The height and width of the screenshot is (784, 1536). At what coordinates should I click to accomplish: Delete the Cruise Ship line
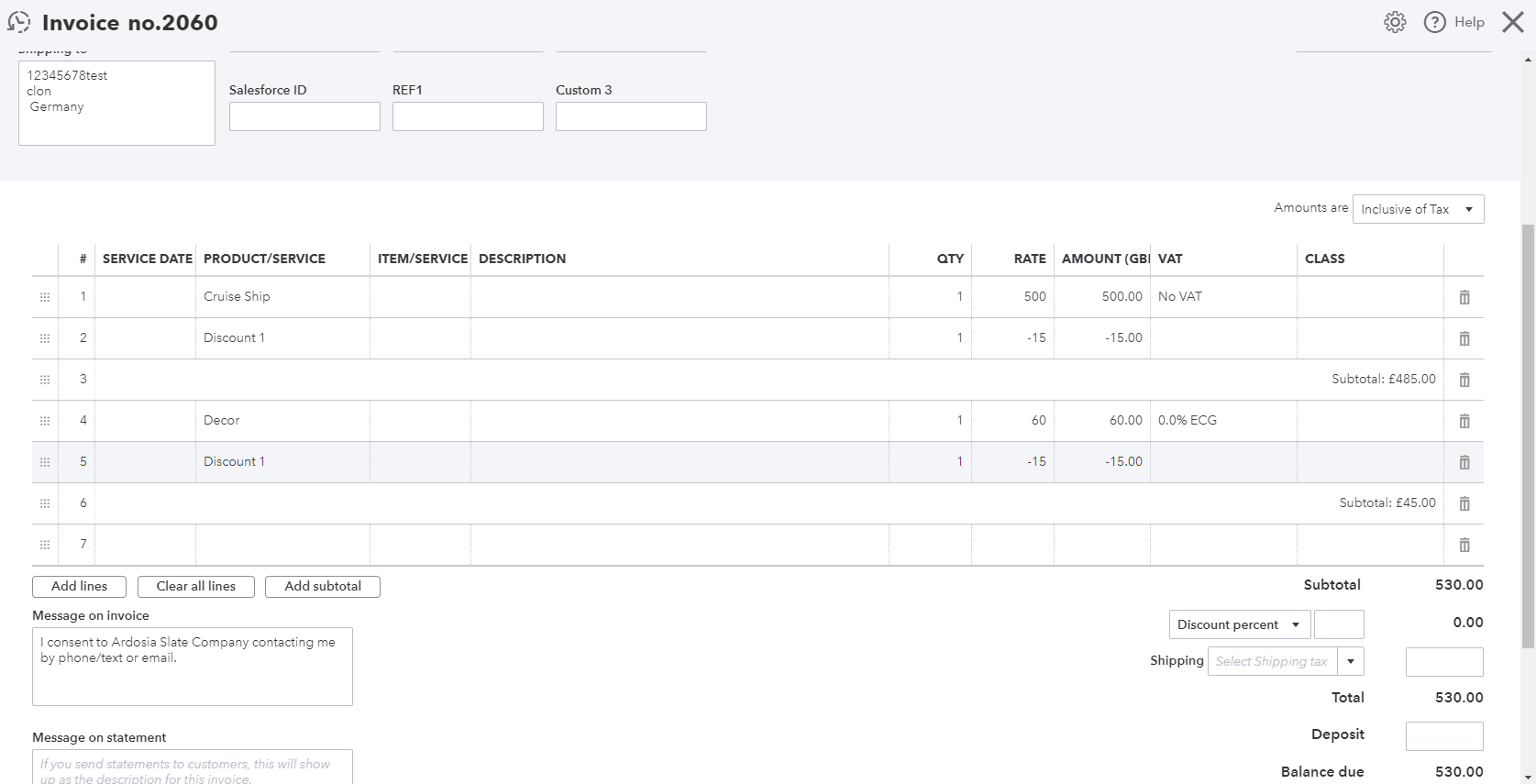[x=1464, y=297]
